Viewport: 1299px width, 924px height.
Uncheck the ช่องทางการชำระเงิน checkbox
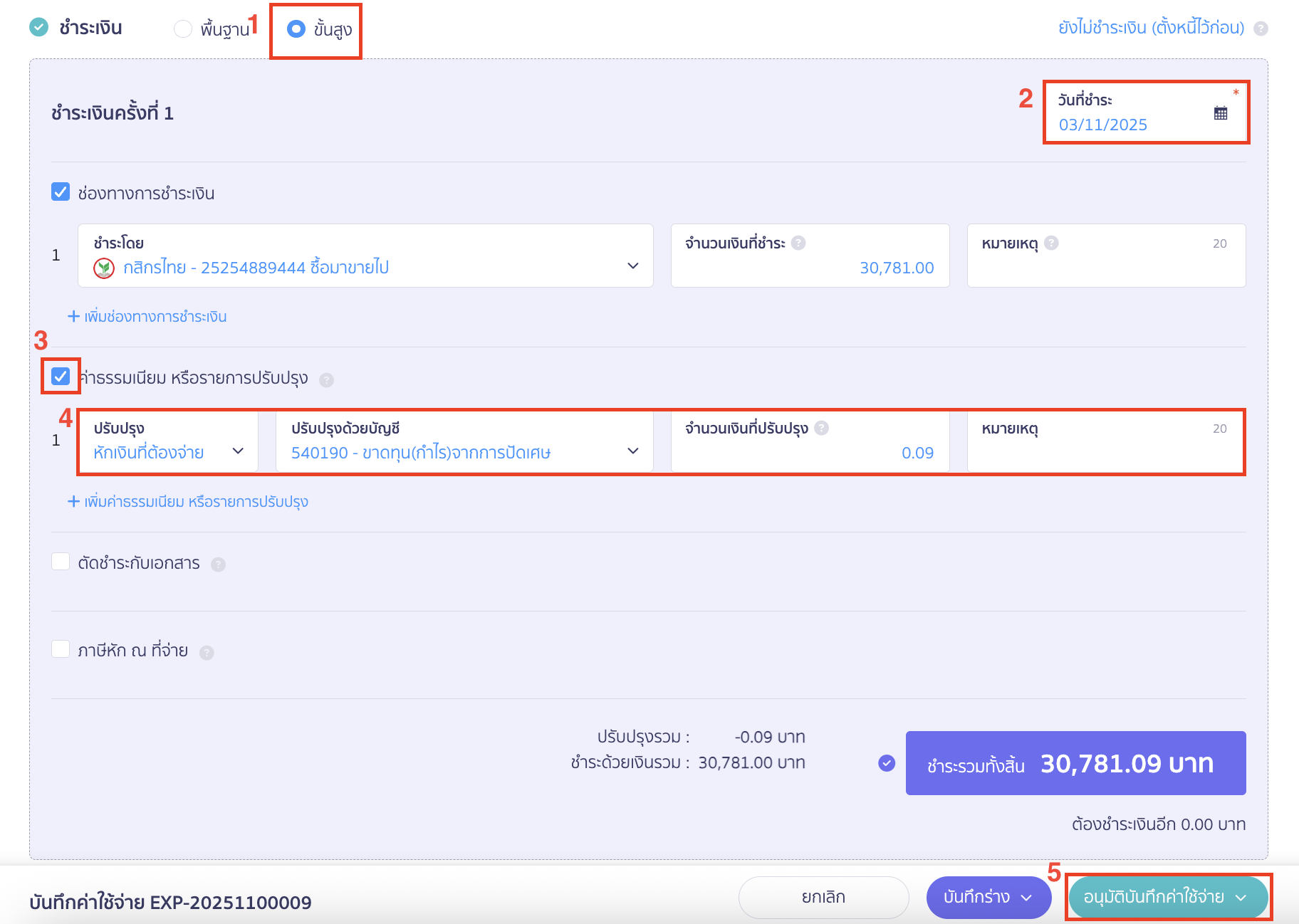[61, 192]
